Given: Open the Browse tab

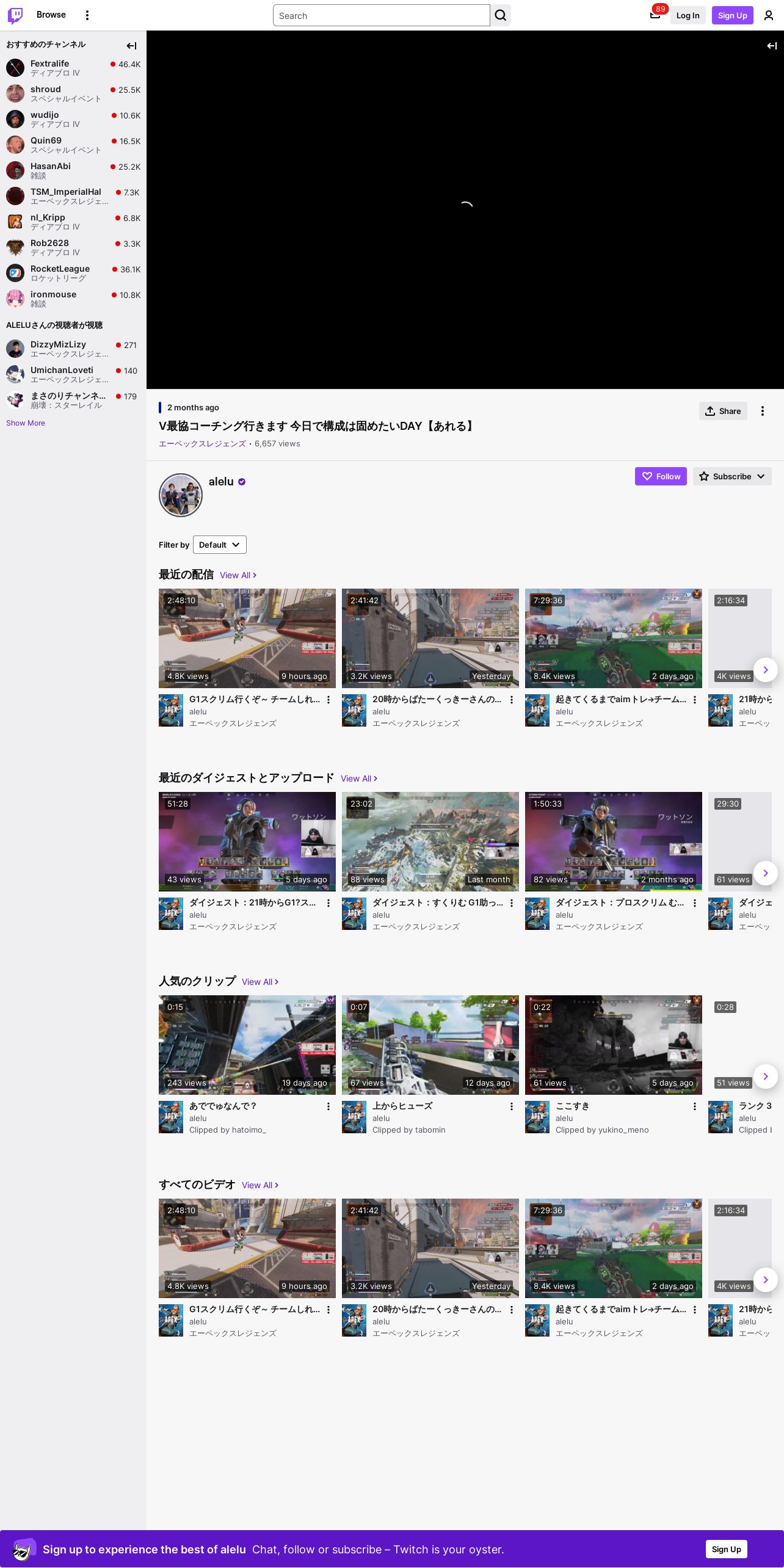Looking at the screenshot, I should coord(51,15).
